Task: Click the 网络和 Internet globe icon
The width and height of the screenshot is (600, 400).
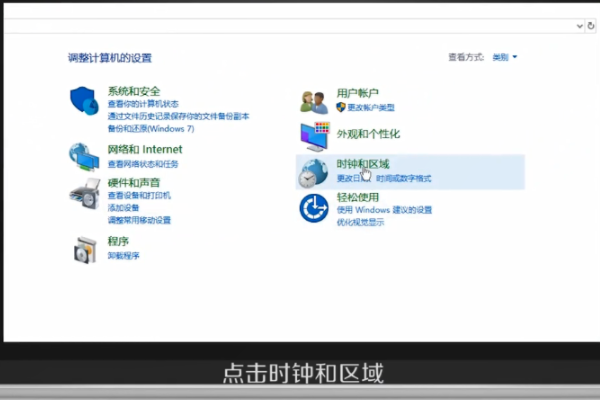Action: tap(84, 157)
